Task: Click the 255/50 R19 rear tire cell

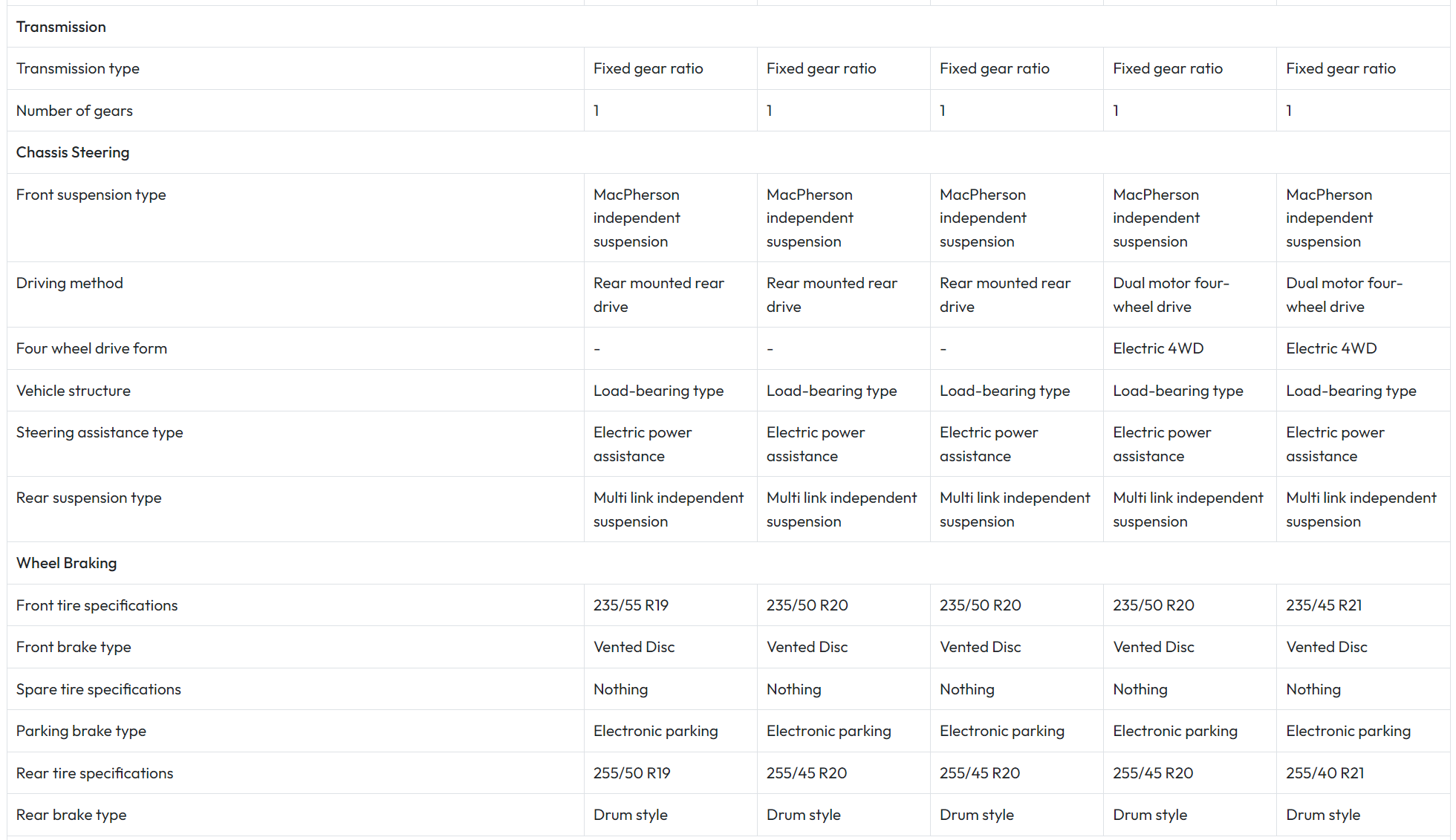Action: (631, 773)
